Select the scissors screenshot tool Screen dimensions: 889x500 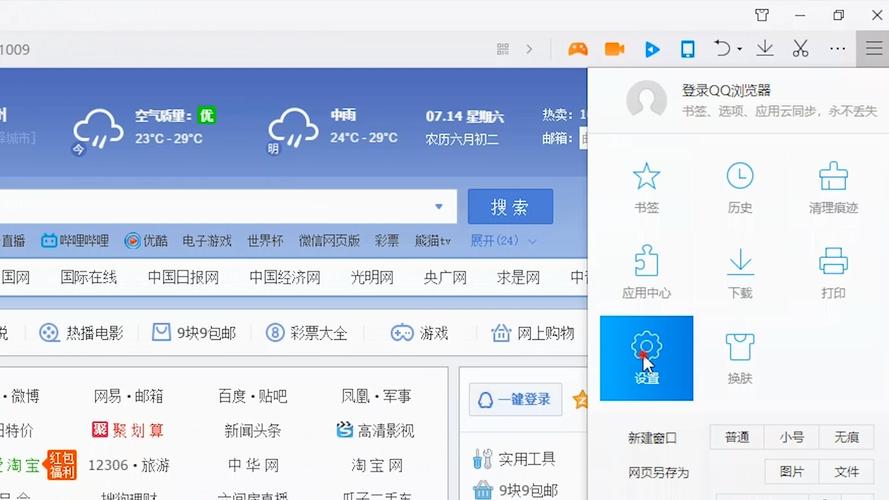pyautogui.click(x=801, y=49)
